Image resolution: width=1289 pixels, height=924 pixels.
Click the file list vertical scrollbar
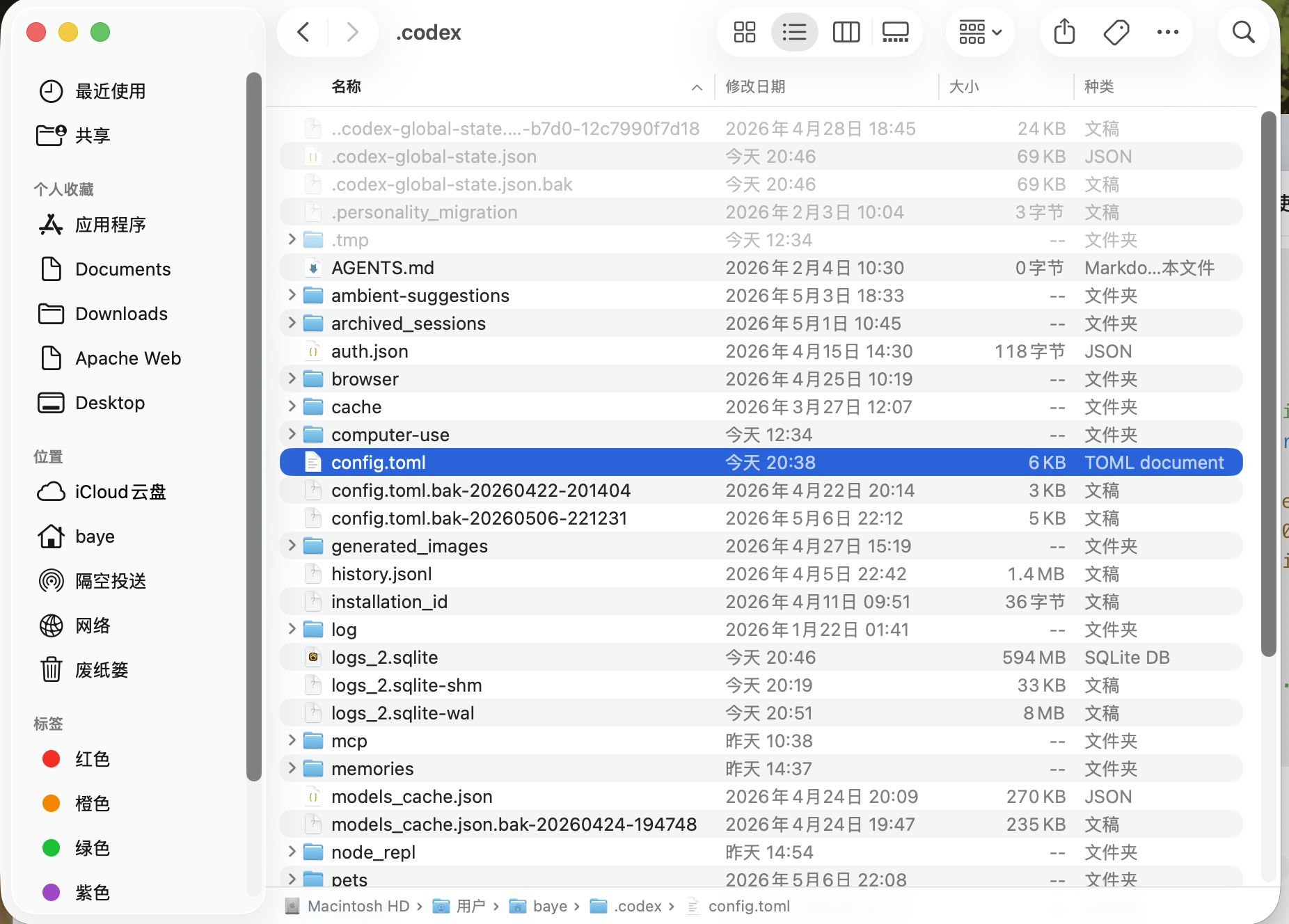coord(1268,384)
